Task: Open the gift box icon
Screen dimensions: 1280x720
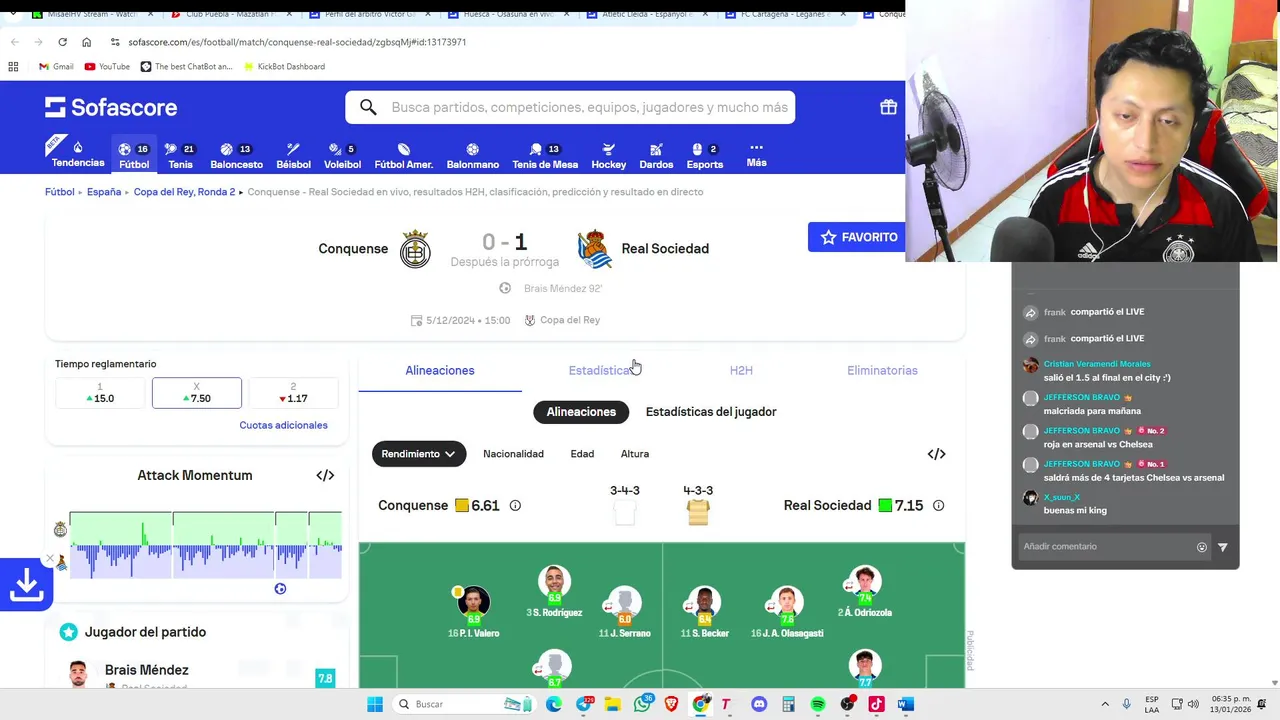Action: point(888,107)
